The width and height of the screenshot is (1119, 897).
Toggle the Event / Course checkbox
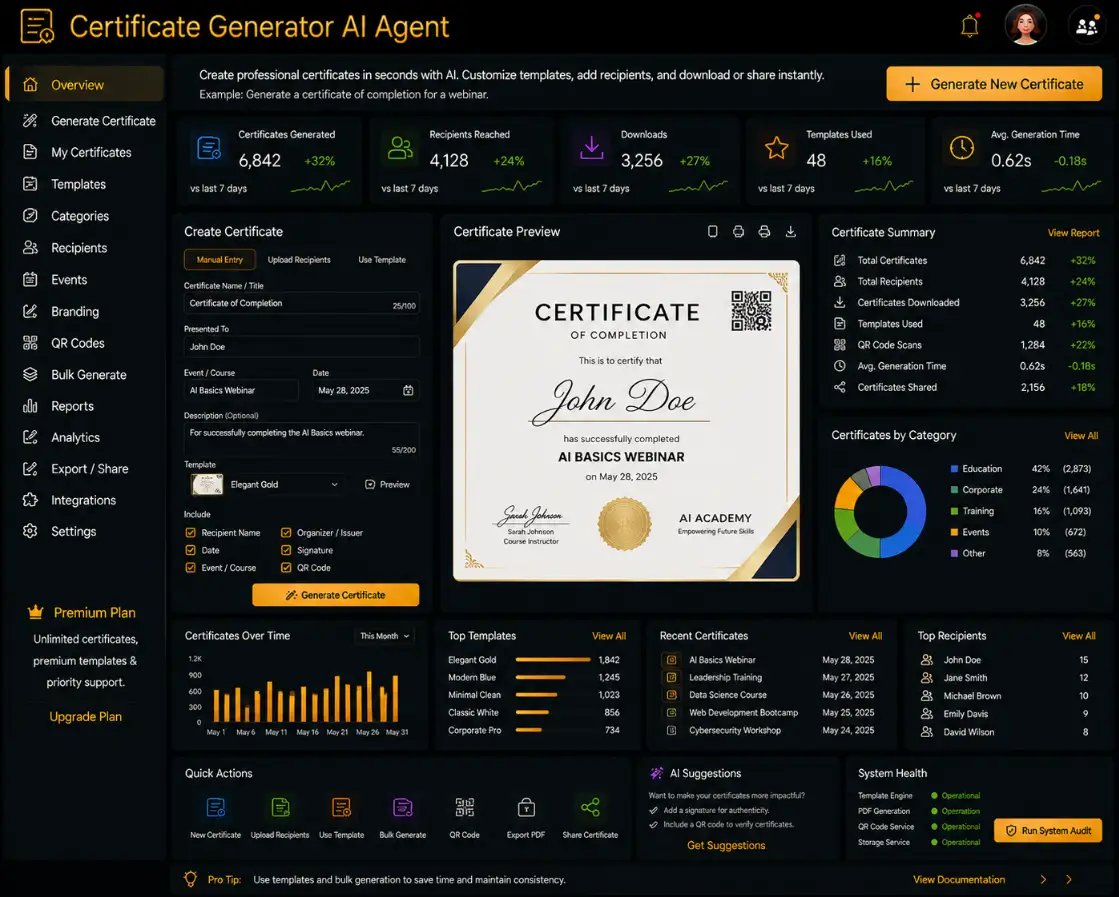pos(191,568)
